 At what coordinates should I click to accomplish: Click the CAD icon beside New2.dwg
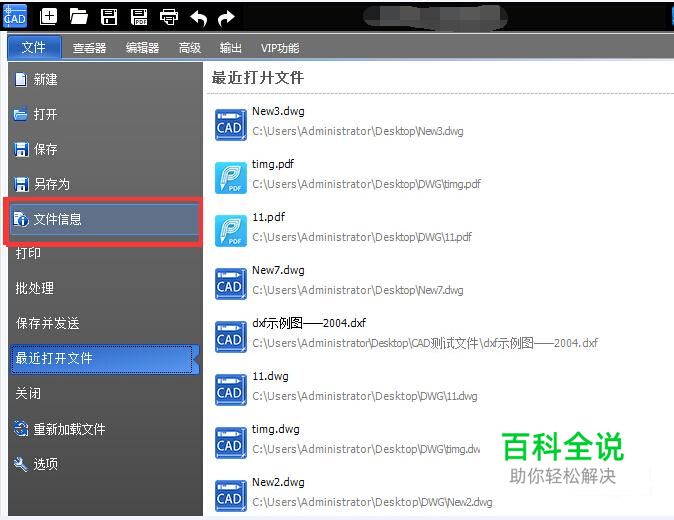coord(230,496)
